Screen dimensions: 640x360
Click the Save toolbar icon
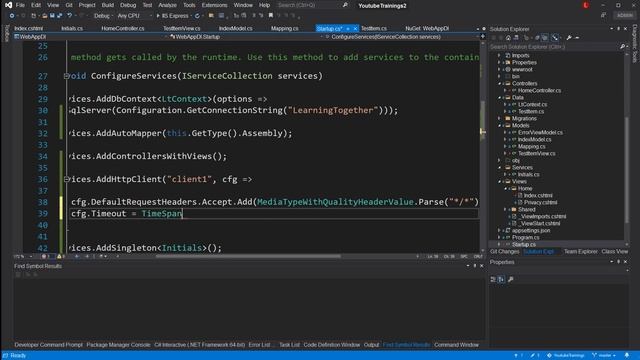tap(52, 16)
